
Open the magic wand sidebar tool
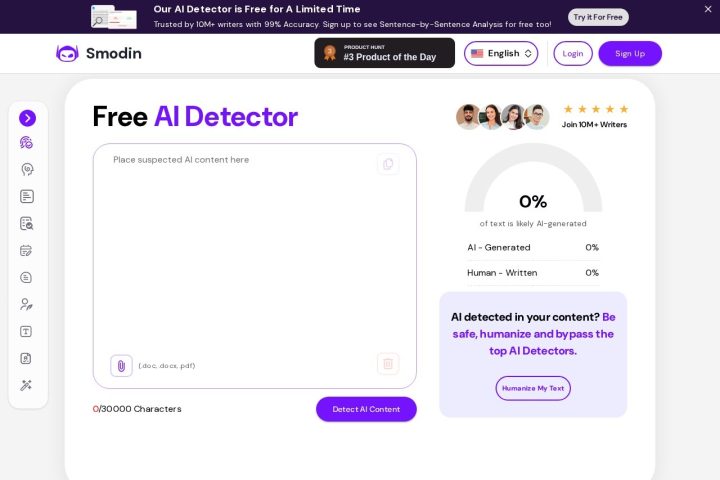(26, 385)
